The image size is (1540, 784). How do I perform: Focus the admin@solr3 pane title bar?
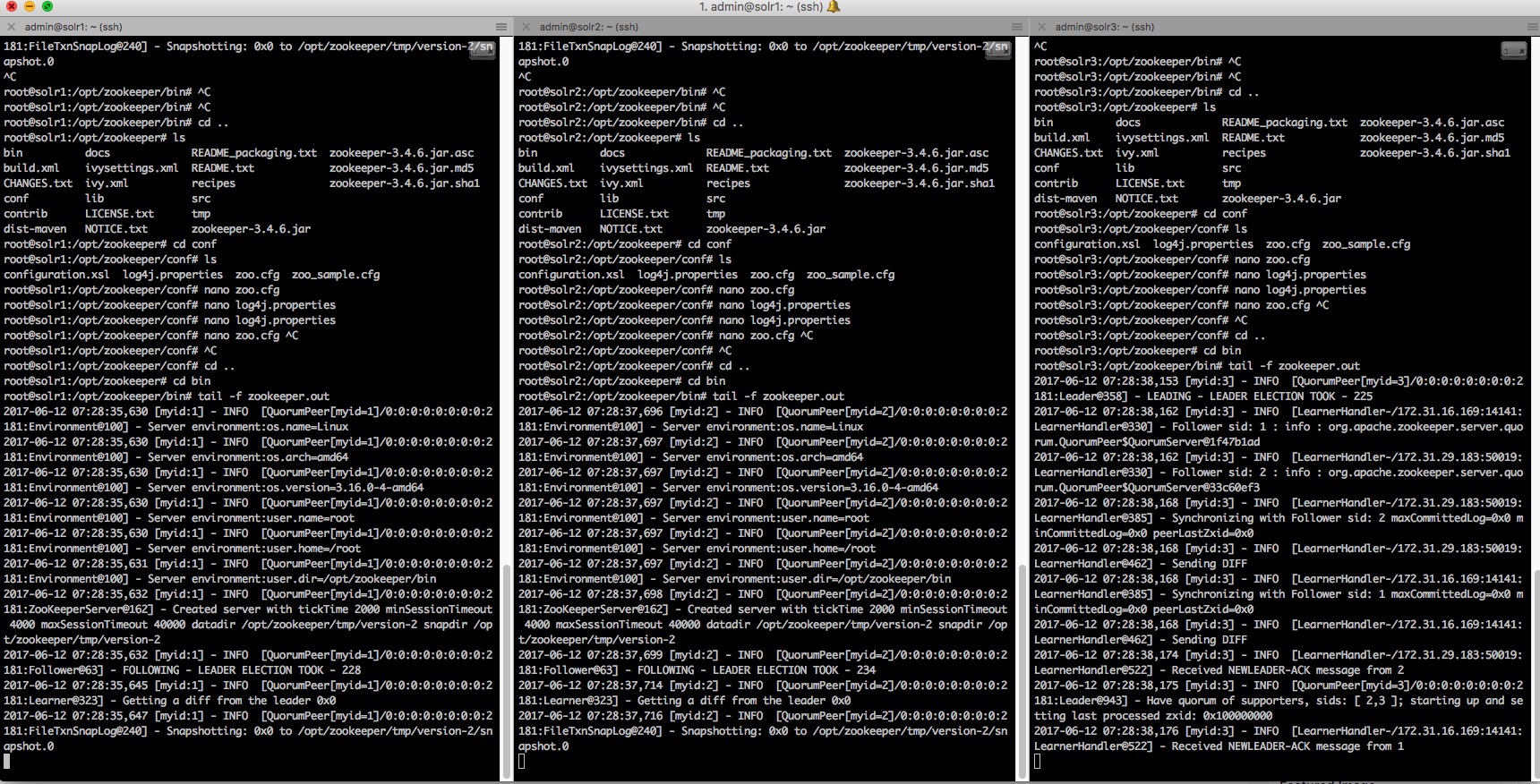click(1285, 27)
